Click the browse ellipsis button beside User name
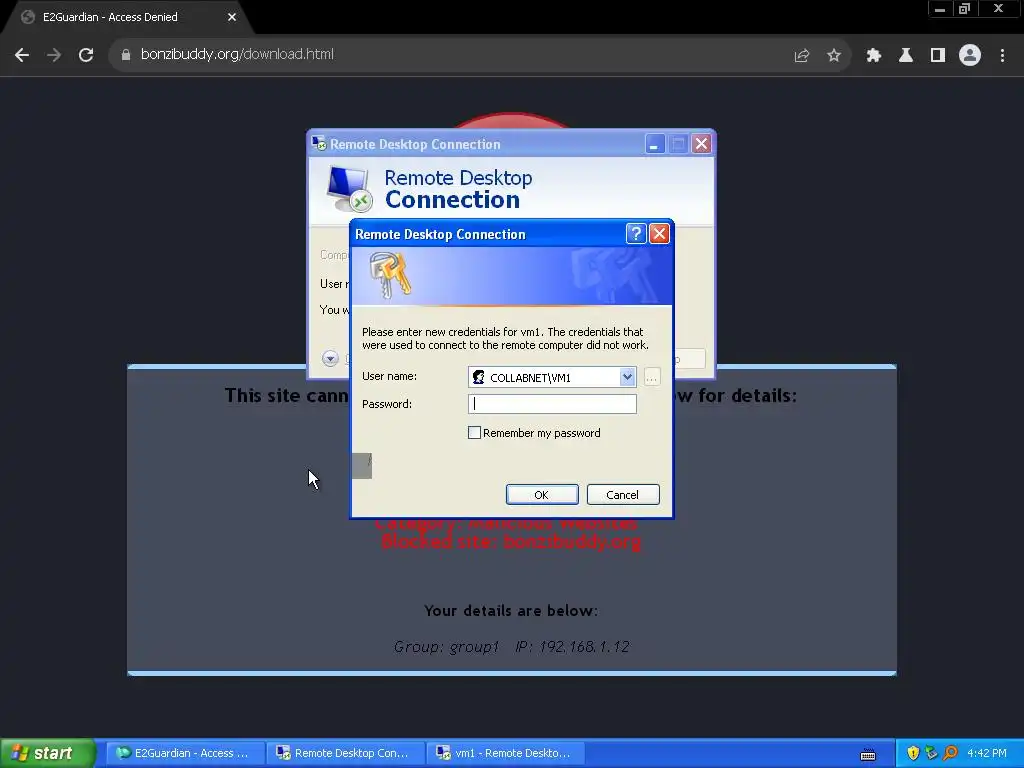This screenshot has width=1024, height=768. (652, 377)
